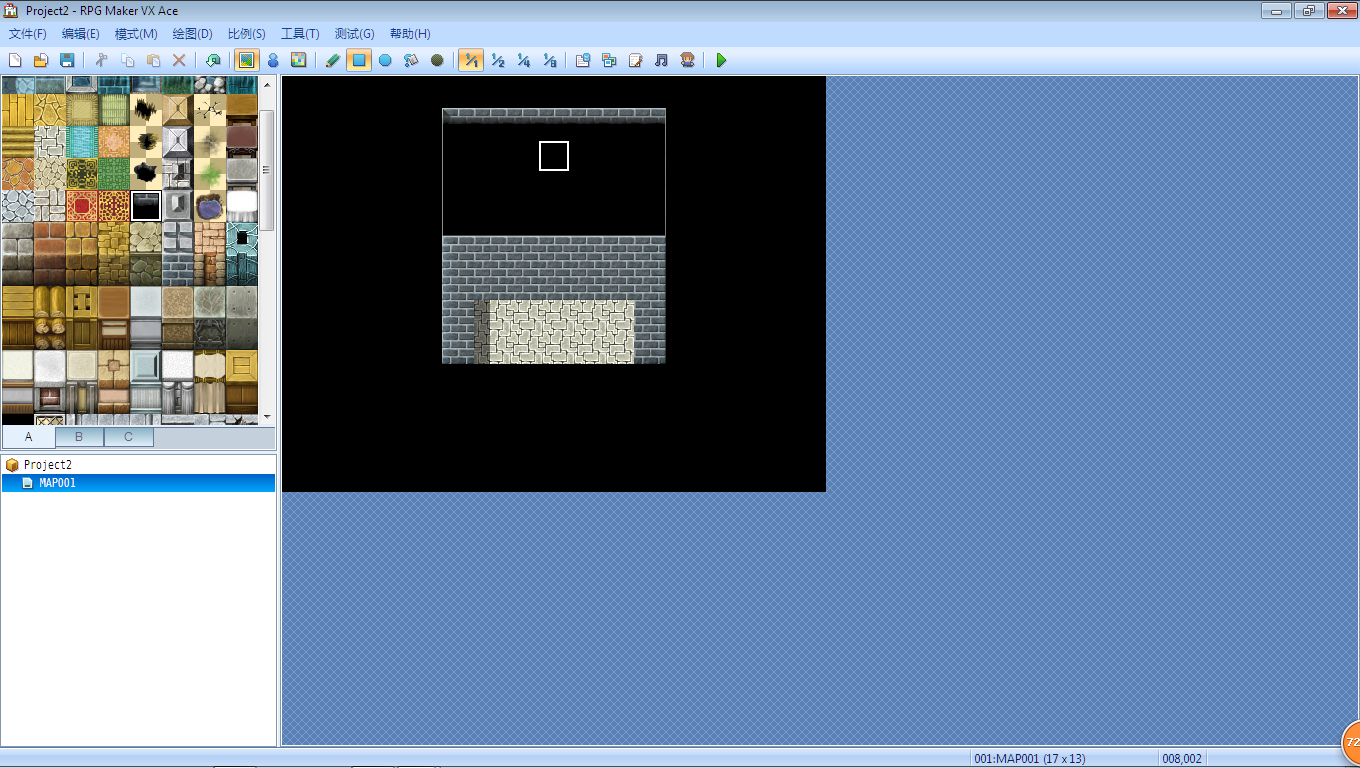
Task: Open project folder icon
Action: click(41, 60)
